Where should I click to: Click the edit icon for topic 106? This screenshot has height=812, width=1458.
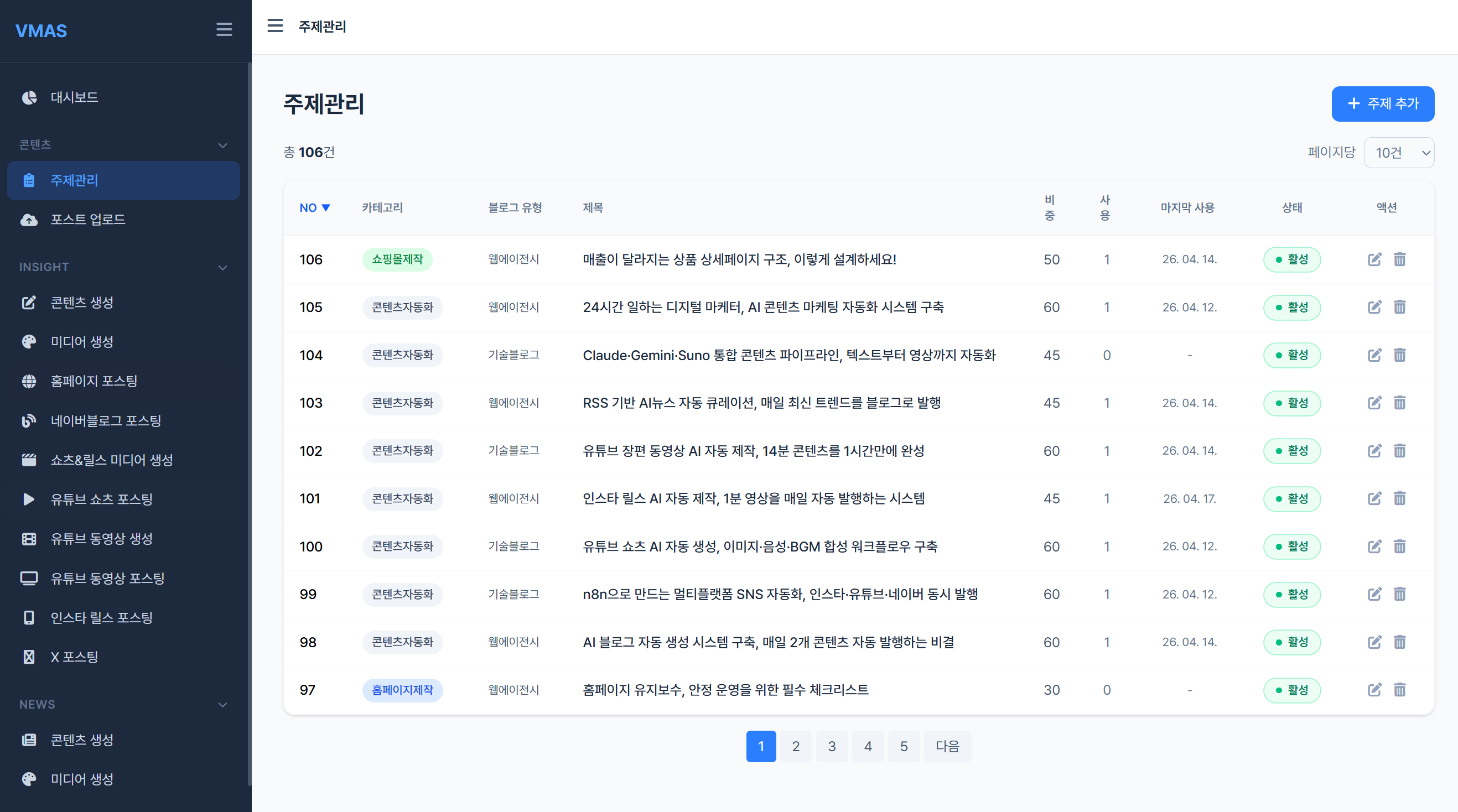click(x=1374, y=259)
